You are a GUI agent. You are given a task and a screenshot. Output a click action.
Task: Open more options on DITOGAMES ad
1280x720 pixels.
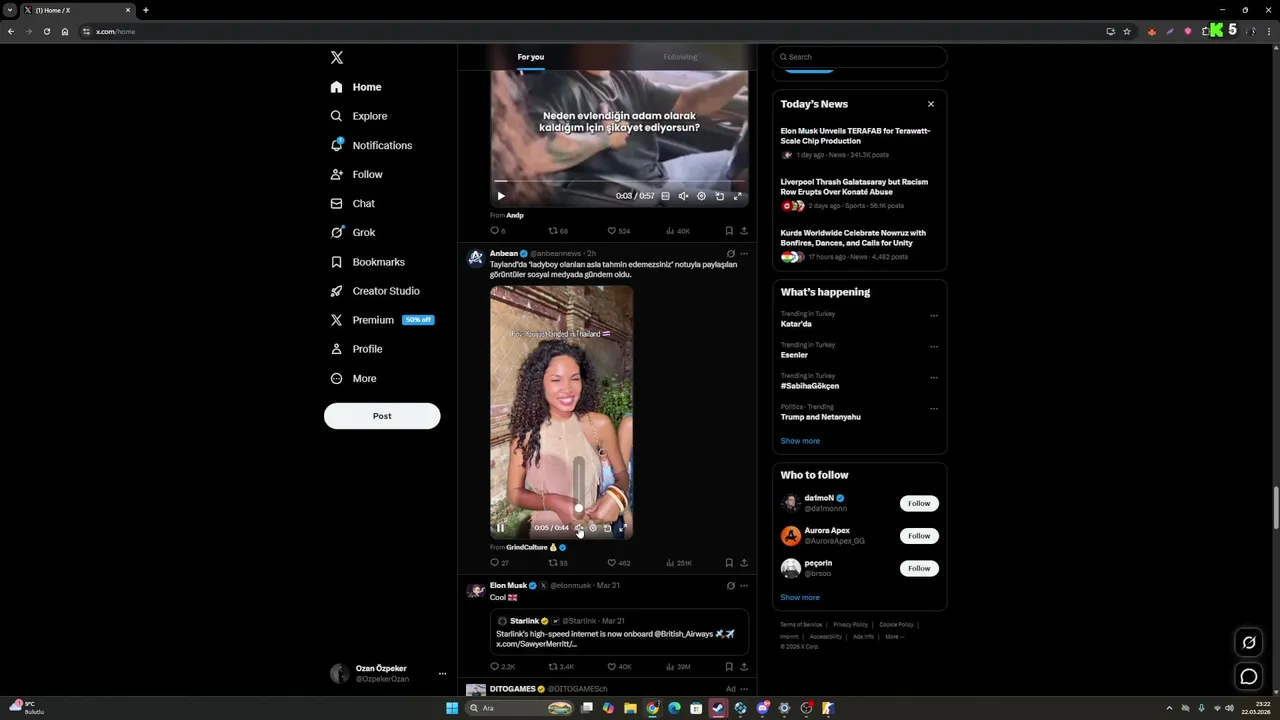pyautogui.click(x=744, y=689)
